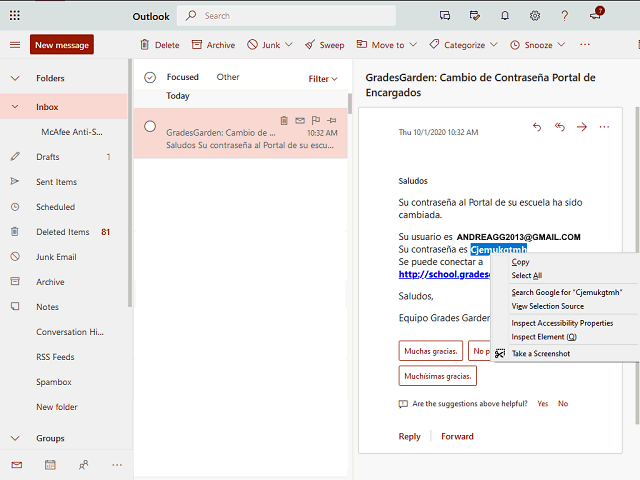Viewport: 640px width, 480px height.
Task: Click the New message button
Action: tap(62, 44)
